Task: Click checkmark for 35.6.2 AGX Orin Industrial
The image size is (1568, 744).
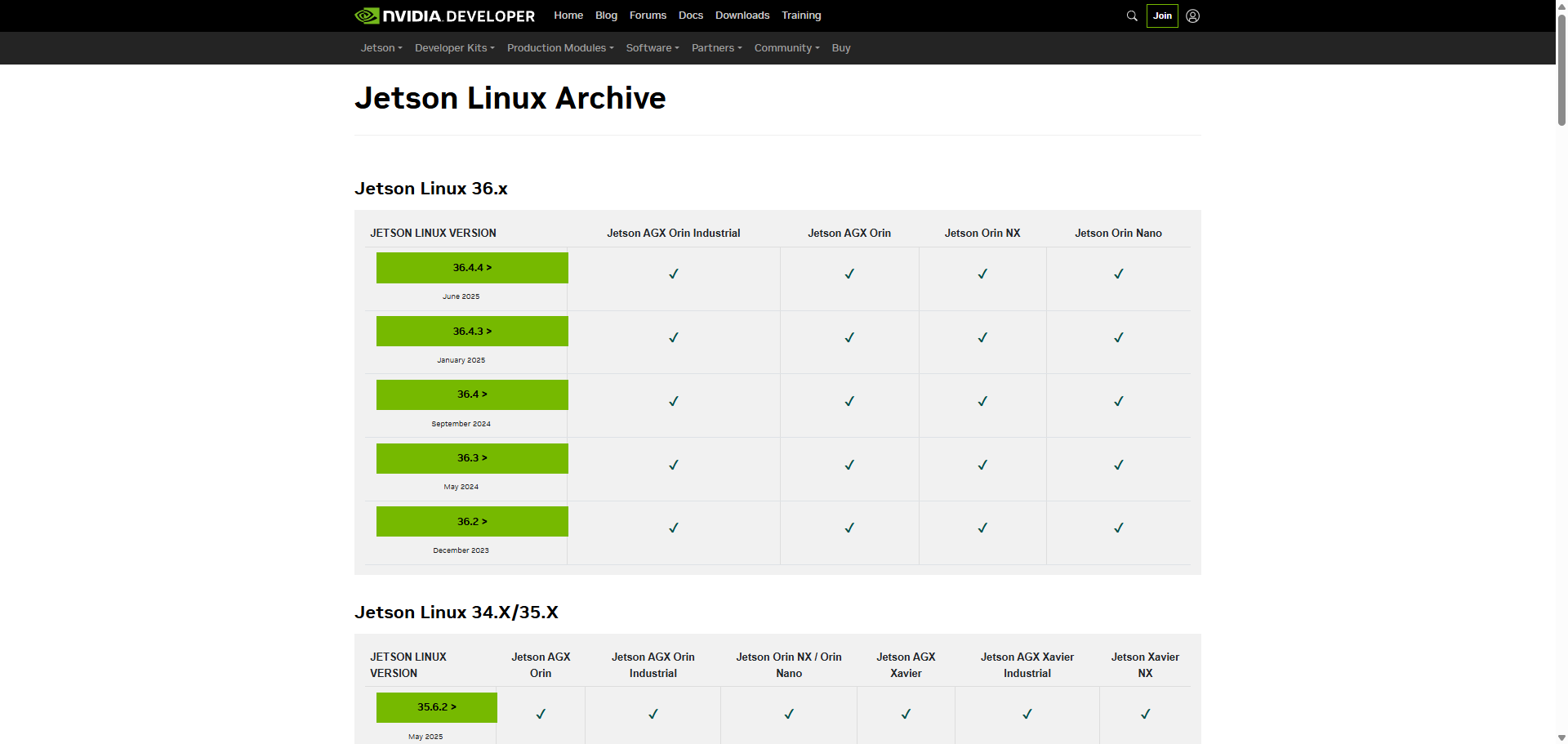Action: click(653, 714)
